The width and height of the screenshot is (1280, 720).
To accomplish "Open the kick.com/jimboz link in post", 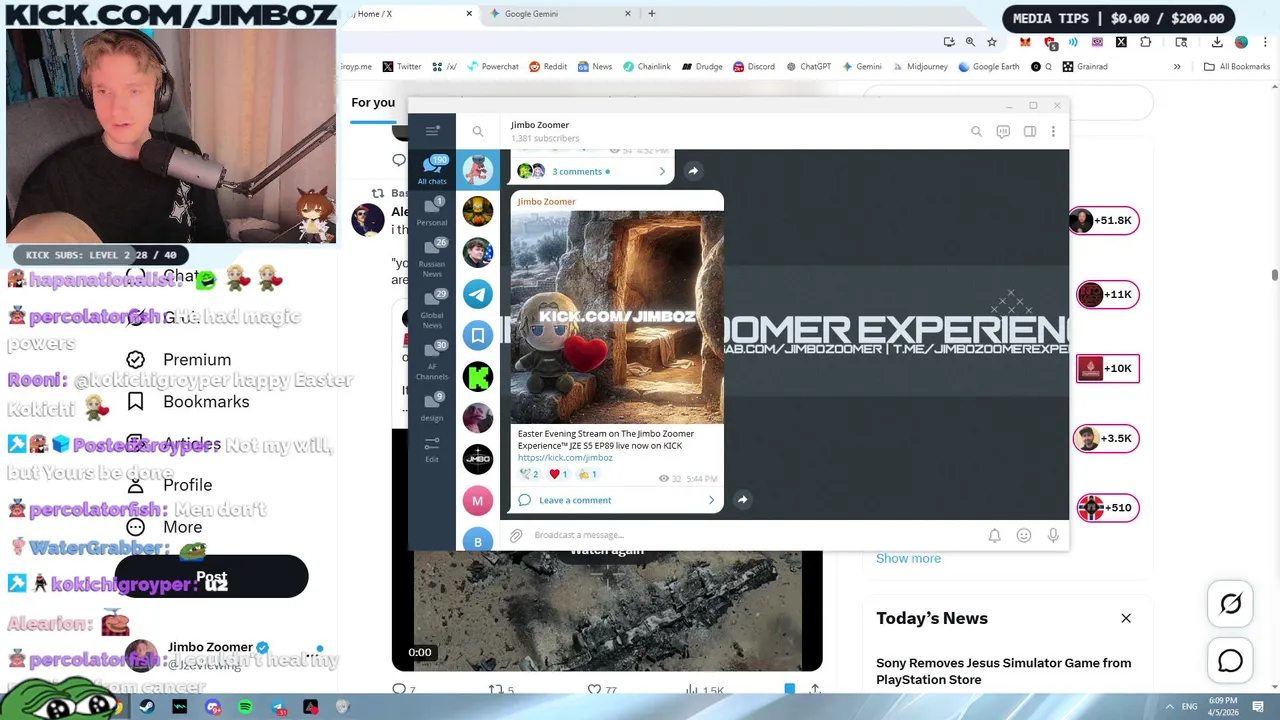I will [565, 457].
